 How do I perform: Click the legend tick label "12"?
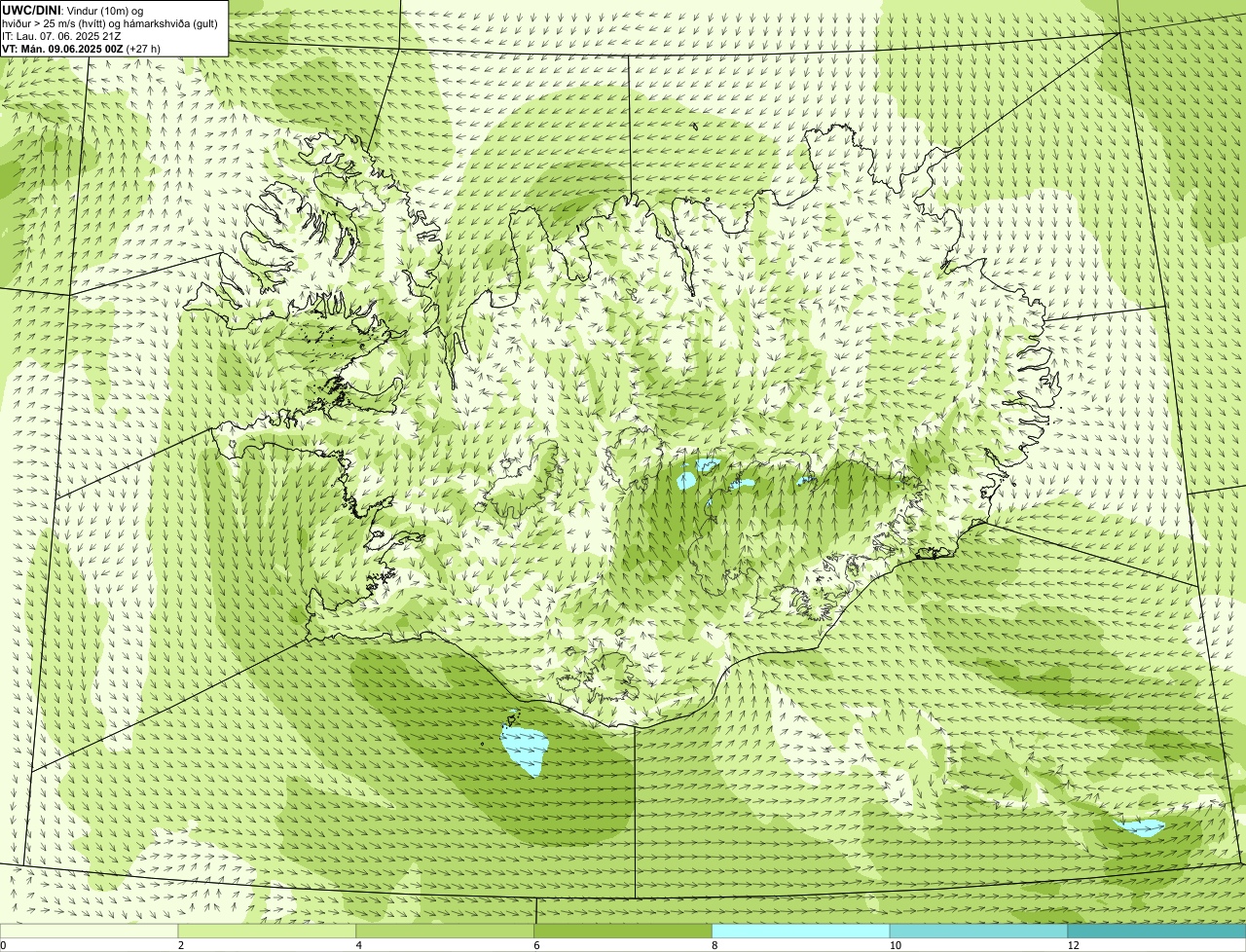click(x=1072, y=945)
